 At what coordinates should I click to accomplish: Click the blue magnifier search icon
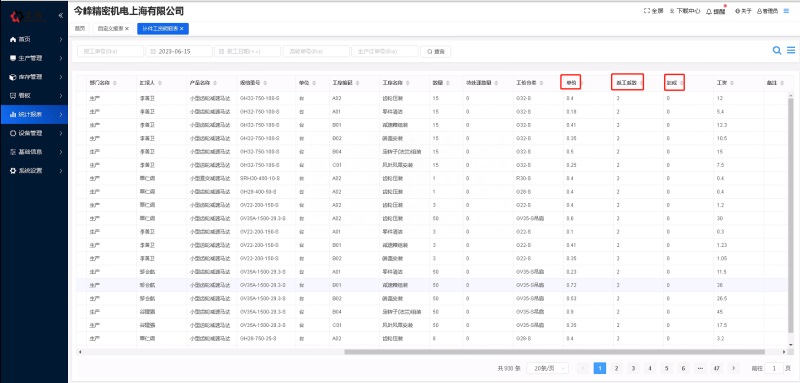coord(777,50)
